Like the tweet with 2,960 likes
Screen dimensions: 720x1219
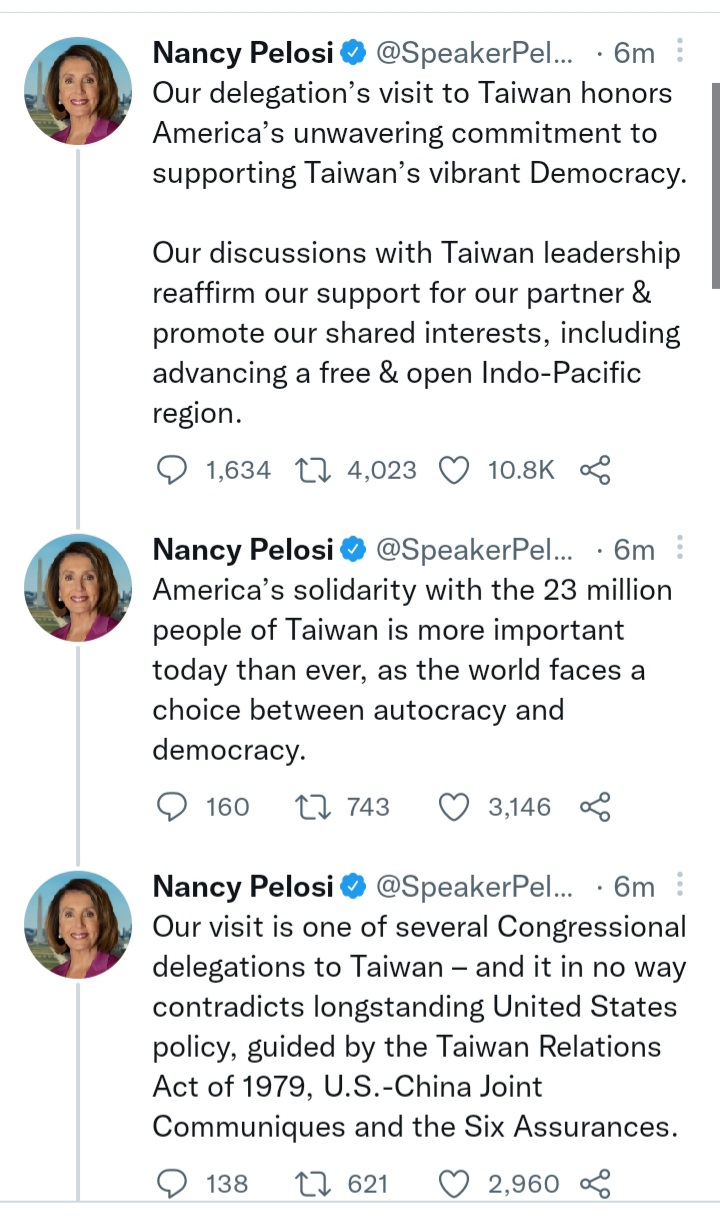(x=455, y=1185)
